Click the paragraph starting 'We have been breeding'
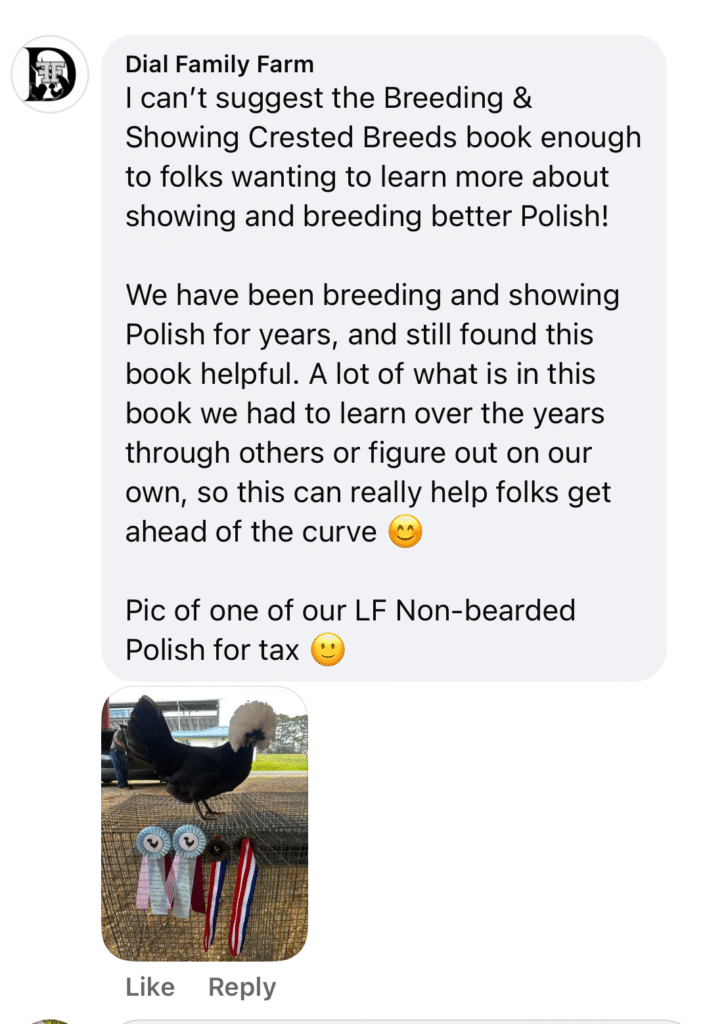Screen dimensions: 703x1024 (x=372, y=413)
